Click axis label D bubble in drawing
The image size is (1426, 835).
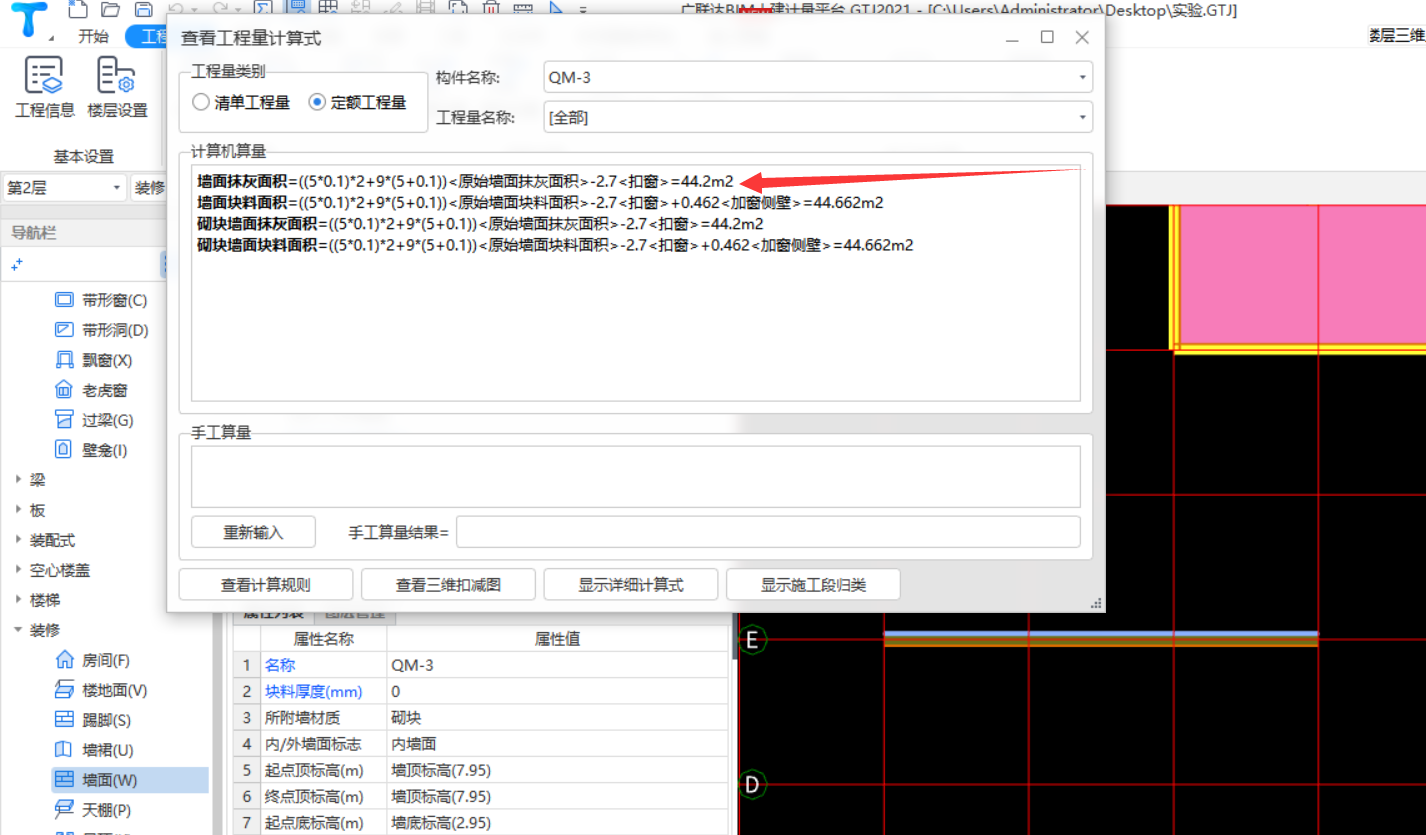[x=752, y=785]
